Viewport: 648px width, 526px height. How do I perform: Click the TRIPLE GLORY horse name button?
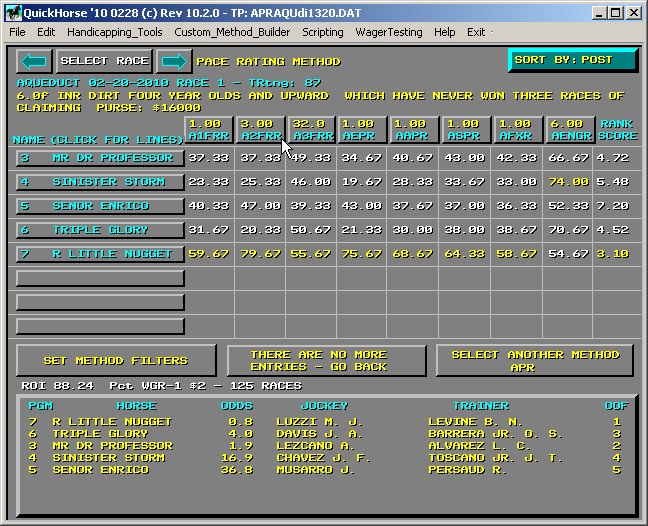(100, 230)
